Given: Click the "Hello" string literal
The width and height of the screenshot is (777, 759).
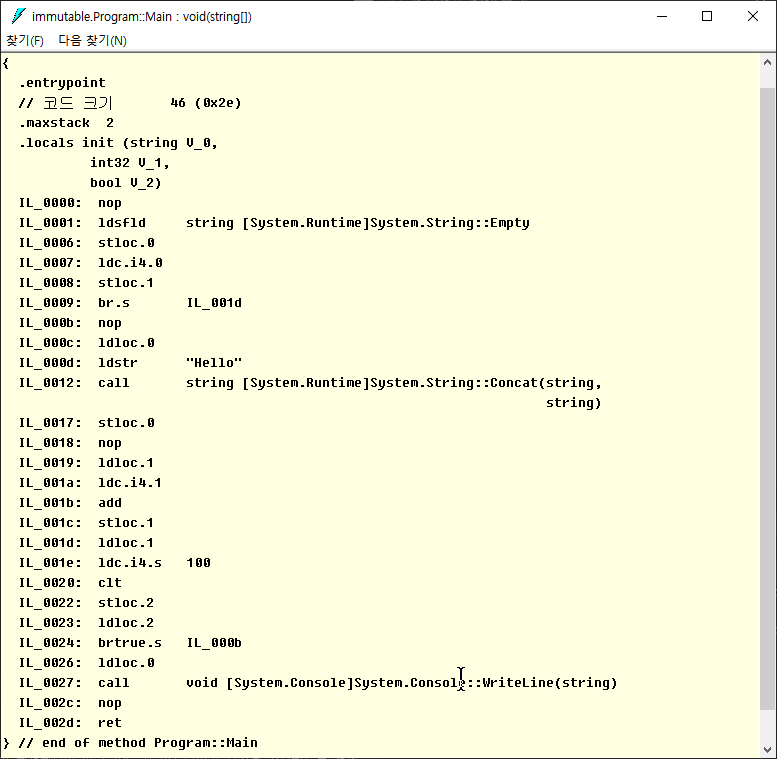Looking at the screenshot, I should 214,363.
